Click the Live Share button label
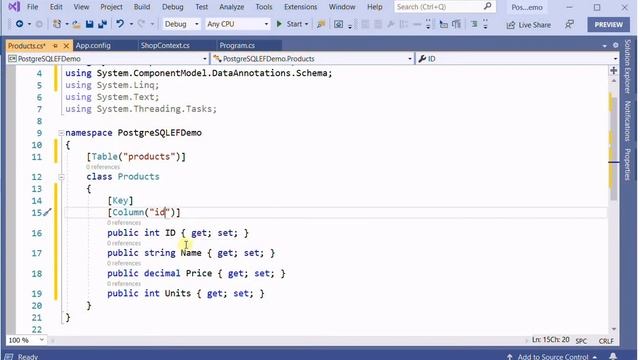640x360 pixels. tap(535, 25)
